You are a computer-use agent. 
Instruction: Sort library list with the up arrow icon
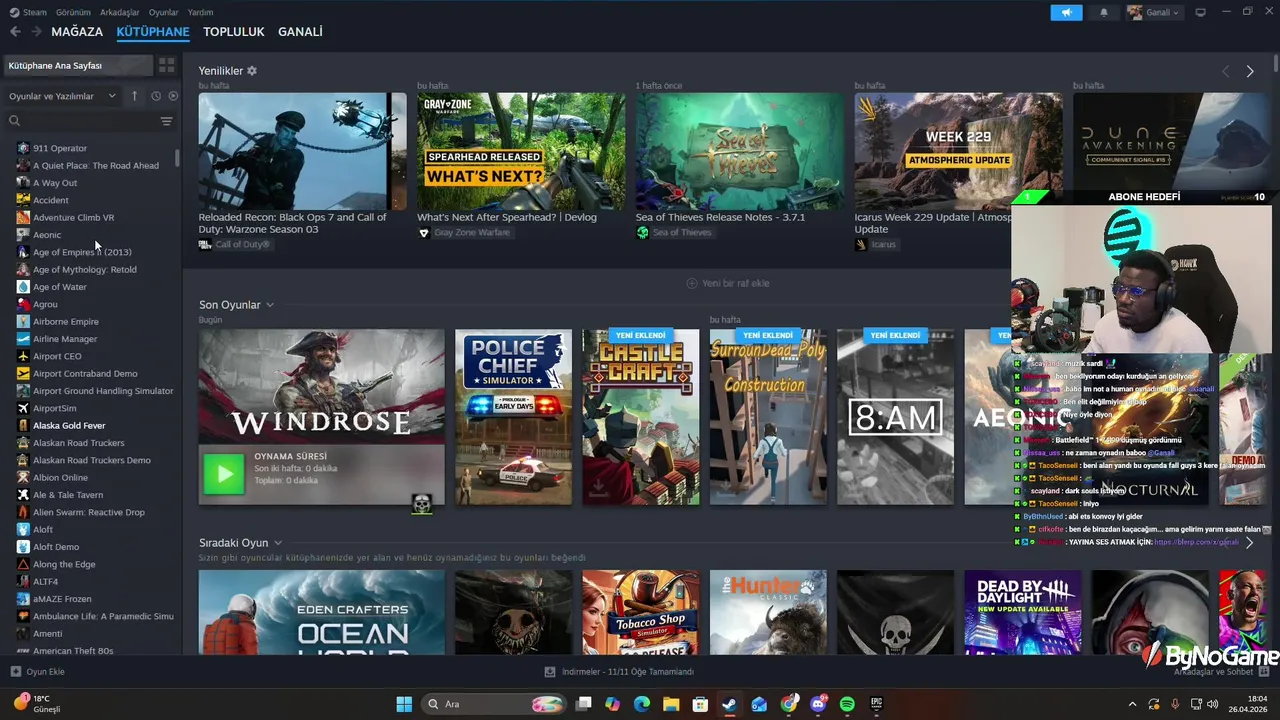[135, 96]
